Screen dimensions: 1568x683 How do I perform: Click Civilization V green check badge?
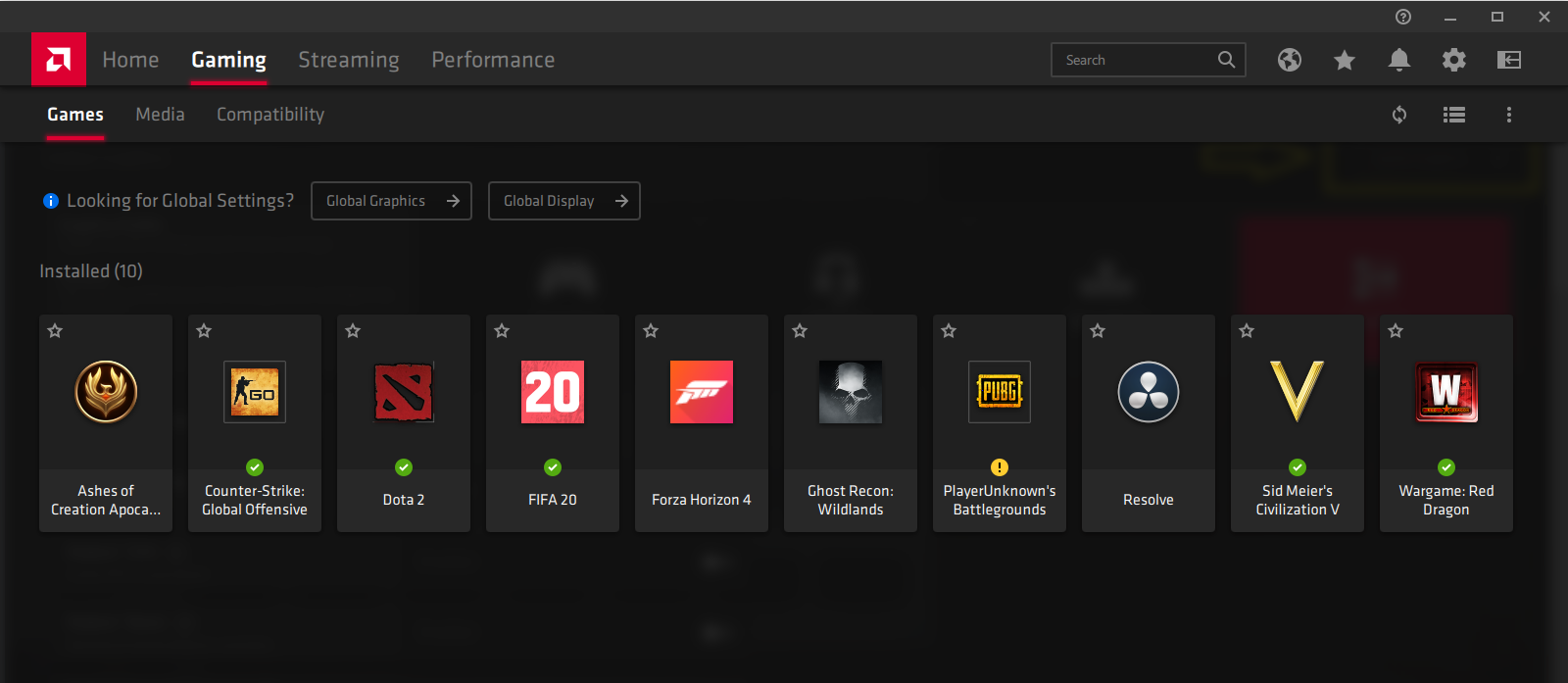click(x=1298, y=467)
